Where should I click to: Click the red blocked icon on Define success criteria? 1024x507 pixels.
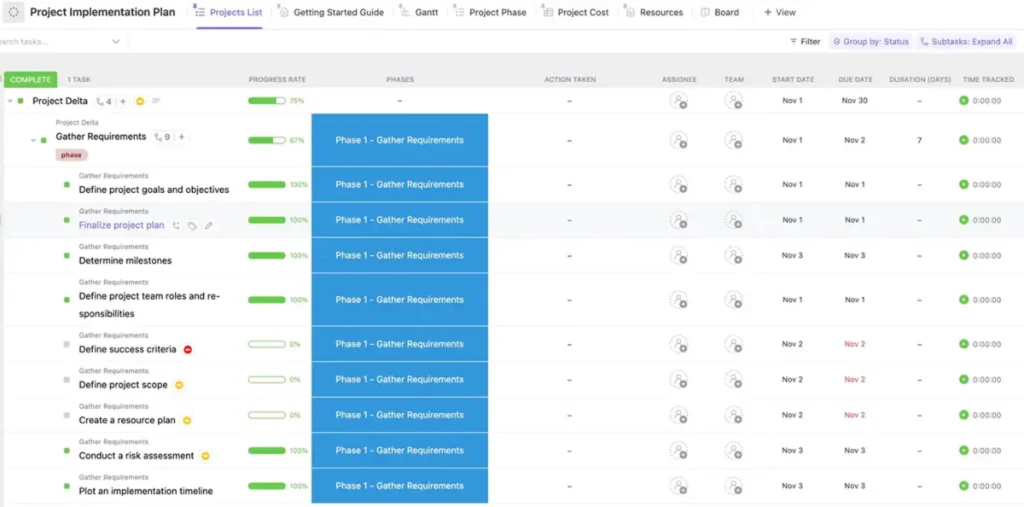[x=187, y=350]
